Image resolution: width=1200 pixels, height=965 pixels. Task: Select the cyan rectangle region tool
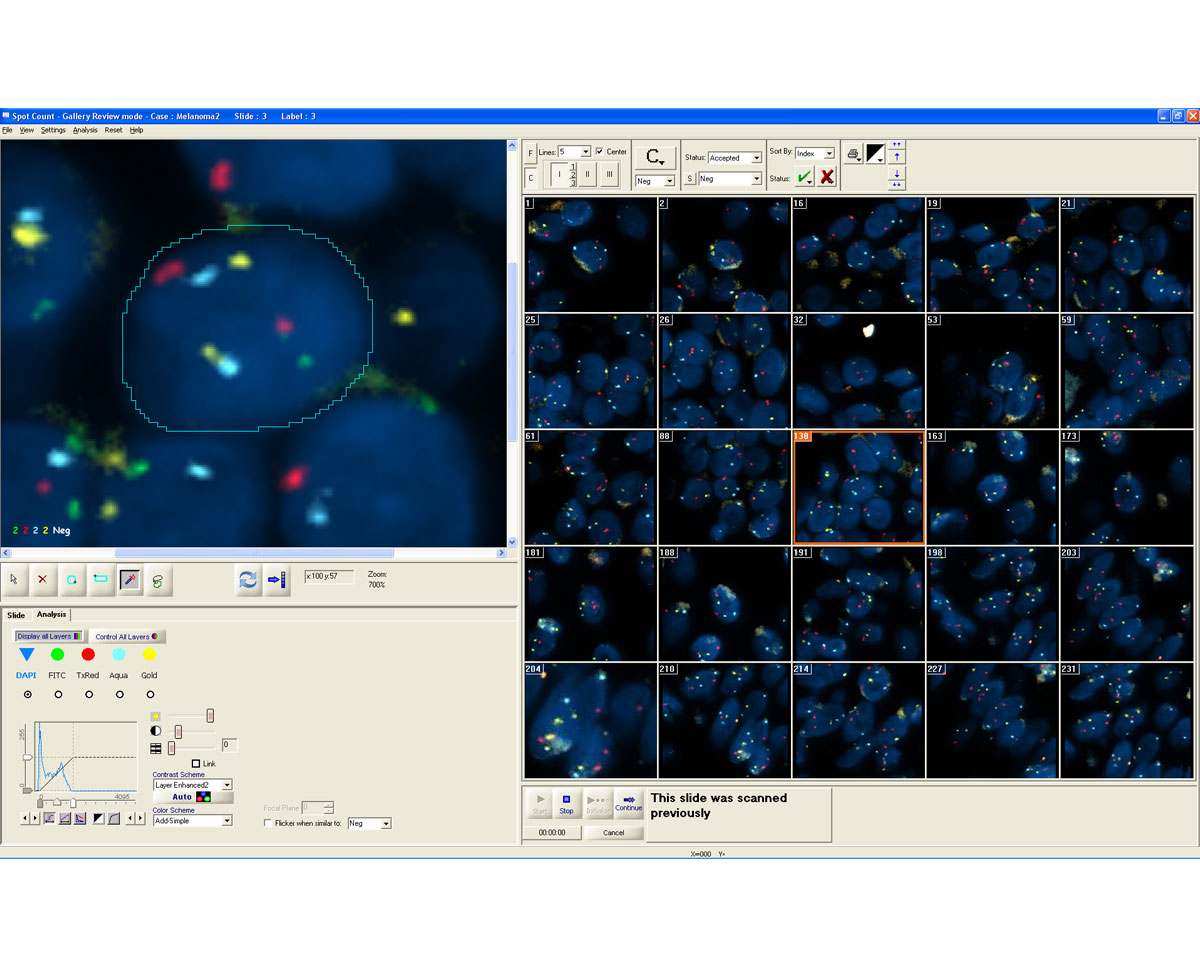click(x=101, y=579)
